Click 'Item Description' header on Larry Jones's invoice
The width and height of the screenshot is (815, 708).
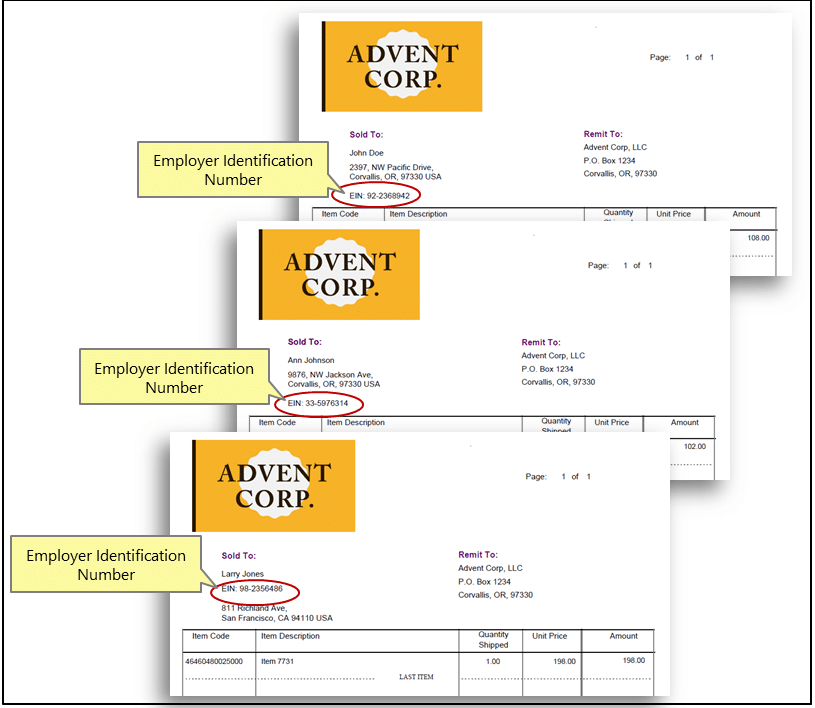tap(290, 636)
